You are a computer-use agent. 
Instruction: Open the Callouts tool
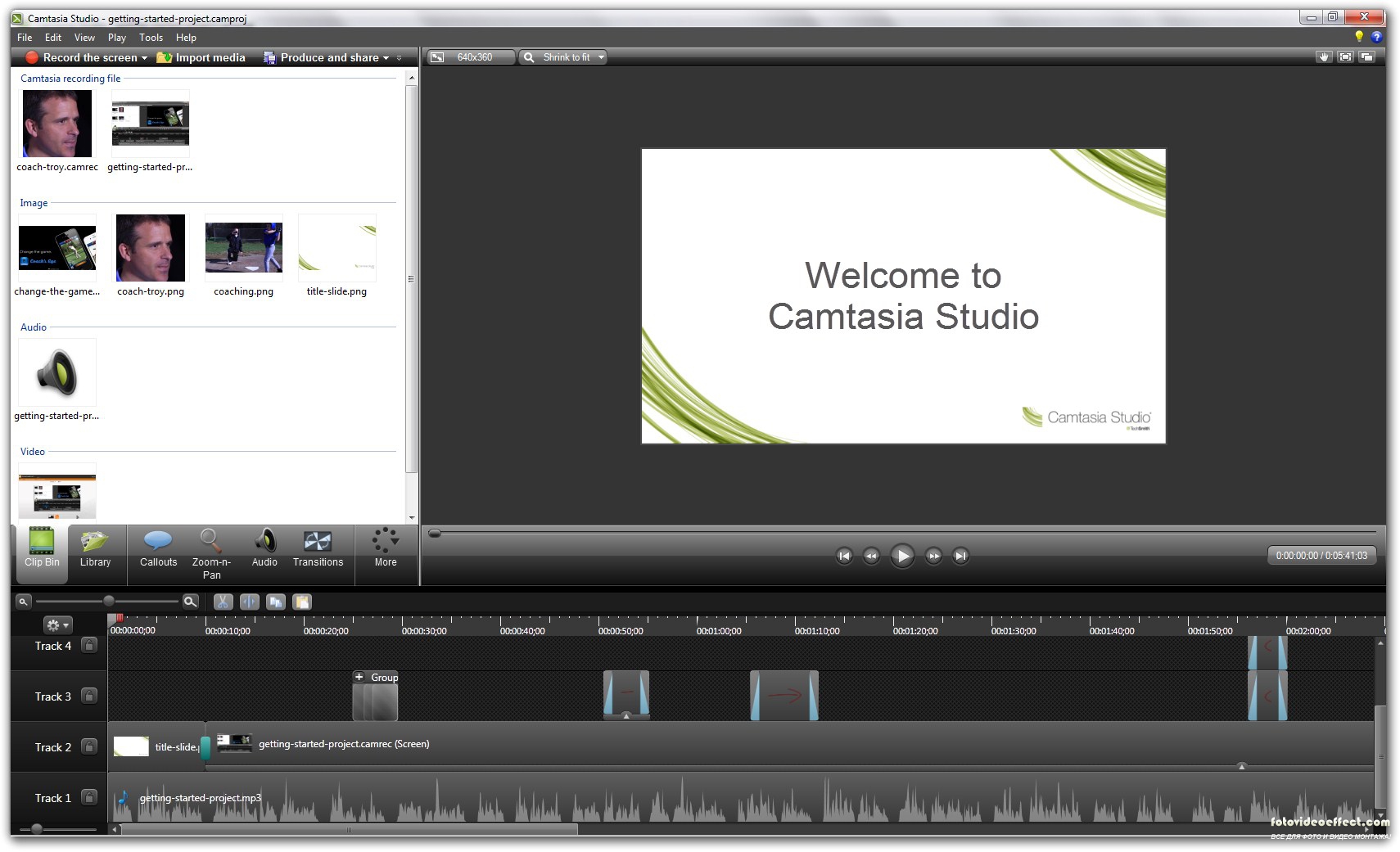[x=158, y=548]
